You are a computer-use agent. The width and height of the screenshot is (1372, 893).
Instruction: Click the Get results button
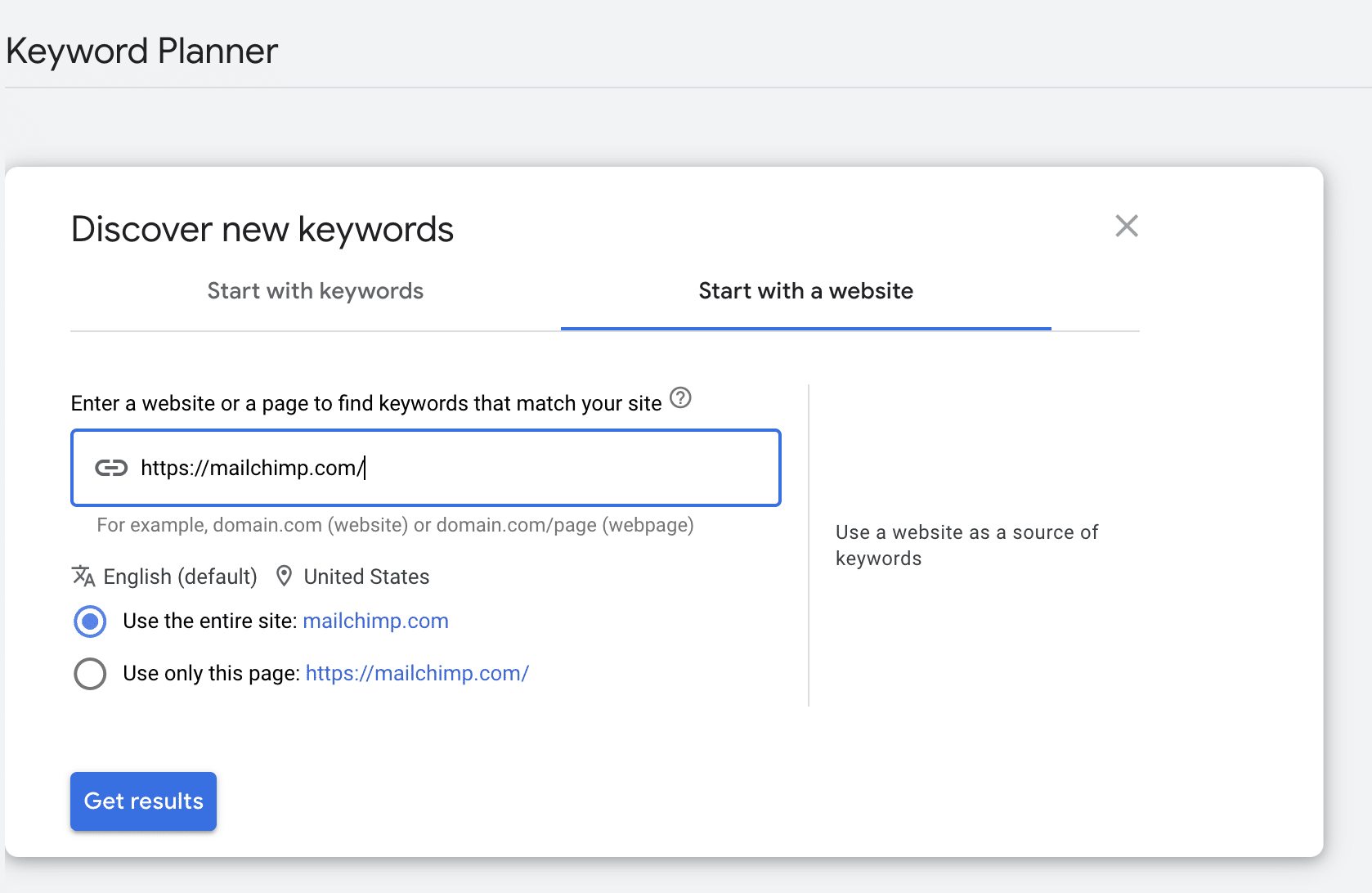click(x=143, y=801)
